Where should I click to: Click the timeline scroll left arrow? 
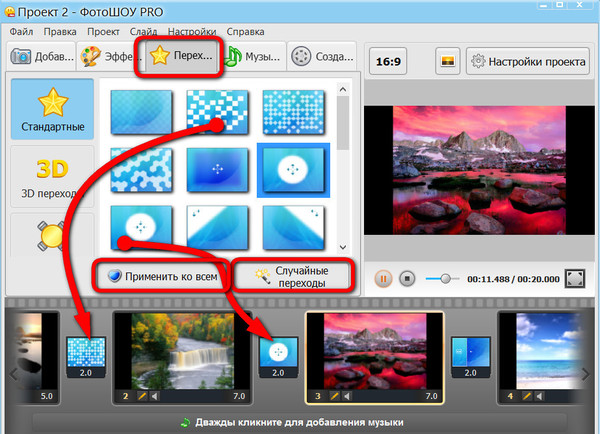(13, 374)
